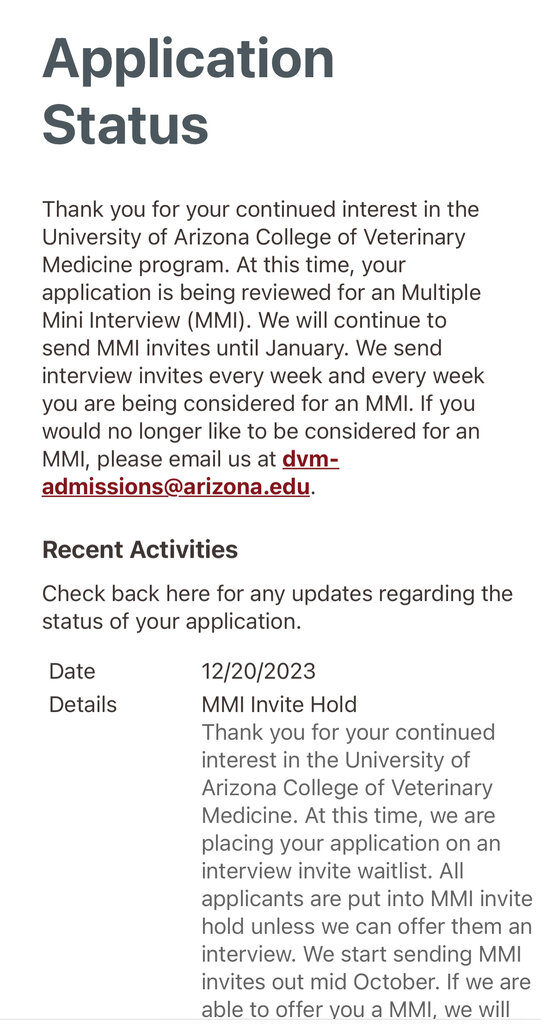Click 'applicants are put into MMI invite' line
This screenshot has height=1024, width=541.
(x=367, y=899)
